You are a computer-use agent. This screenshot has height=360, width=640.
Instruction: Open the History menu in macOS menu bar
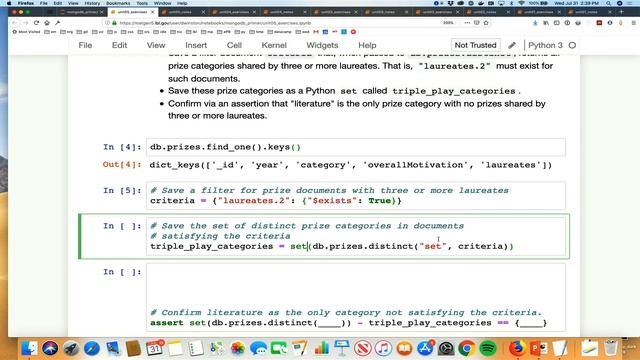pos(92,3)
